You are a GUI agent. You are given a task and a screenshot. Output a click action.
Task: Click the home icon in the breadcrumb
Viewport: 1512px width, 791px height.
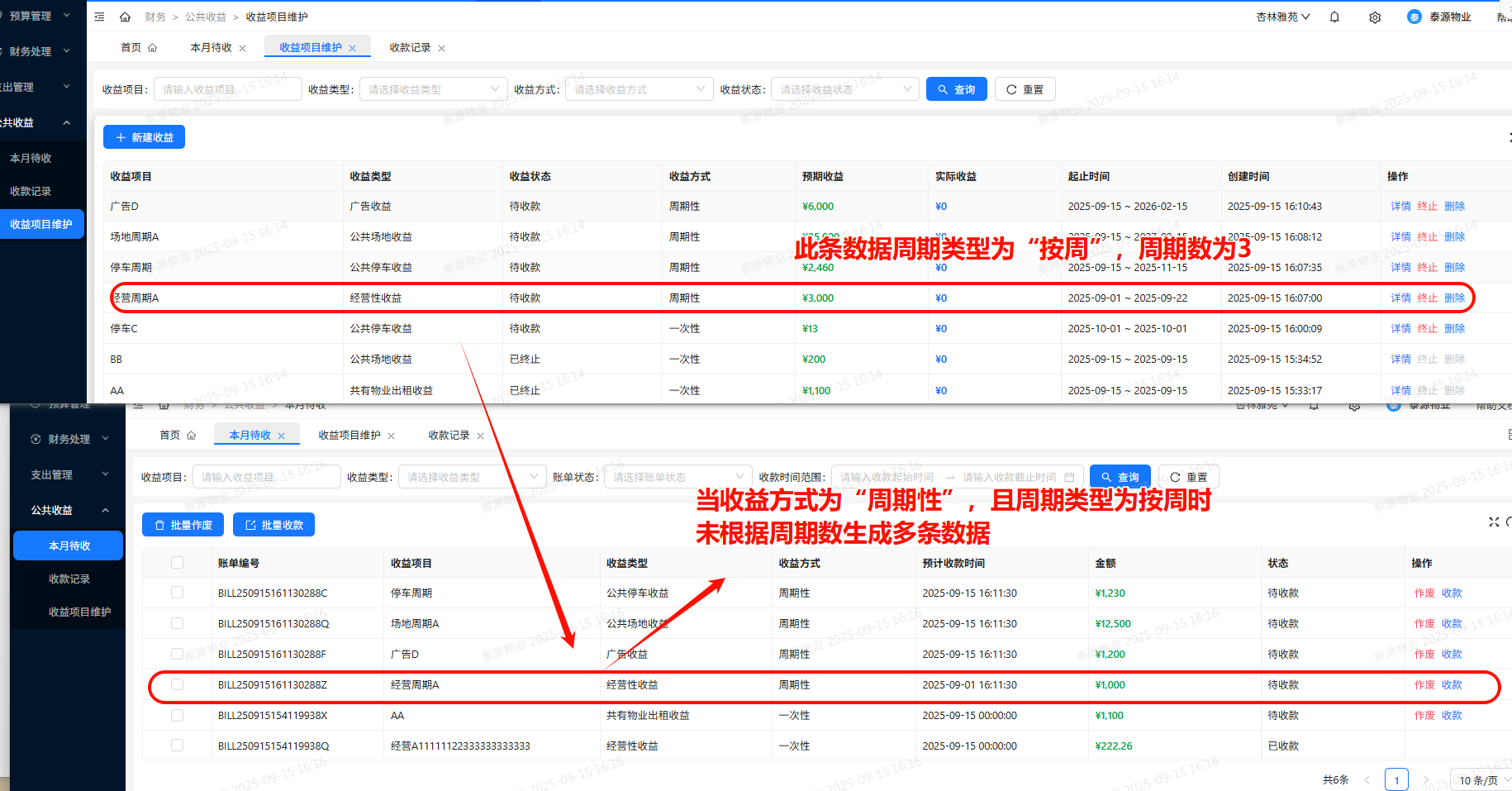125,17
